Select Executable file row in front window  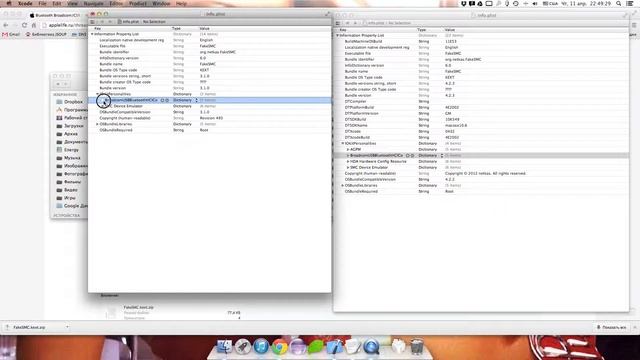pos(209,46)
